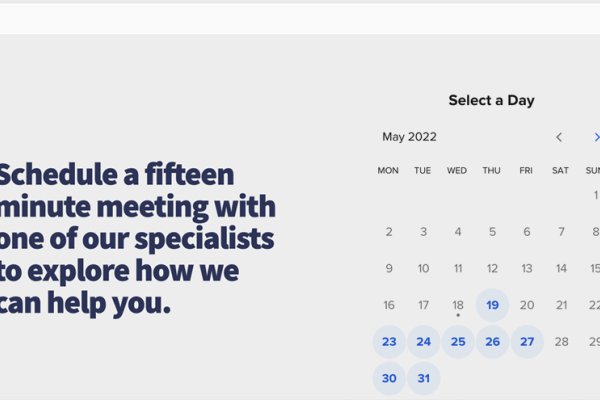
Task: Select May 19 on the calendar
Action: click(x=492, y=305)
